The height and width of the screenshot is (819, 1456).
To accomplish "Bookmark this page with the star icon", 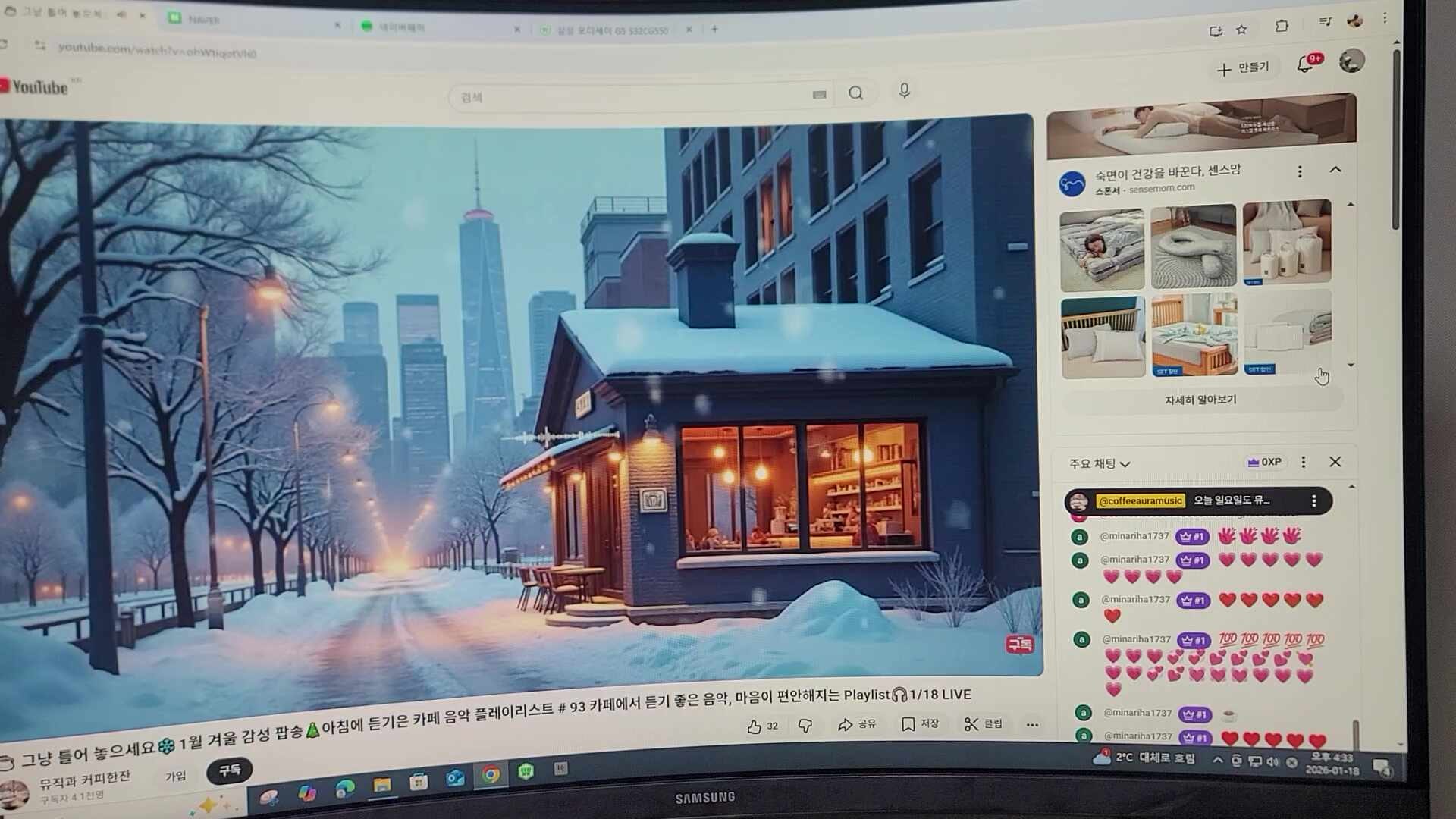I will point(1241,30).
